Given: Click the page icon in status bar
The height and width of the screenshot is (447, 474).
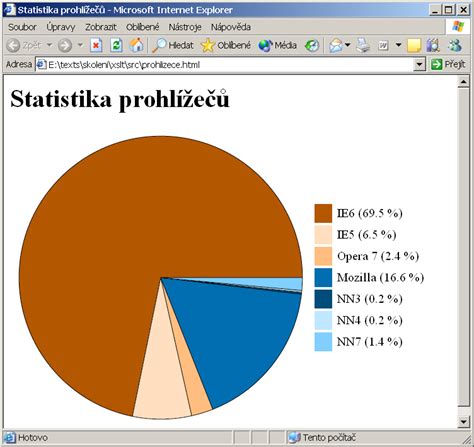Looking at the screenshot, I should 10,437.
